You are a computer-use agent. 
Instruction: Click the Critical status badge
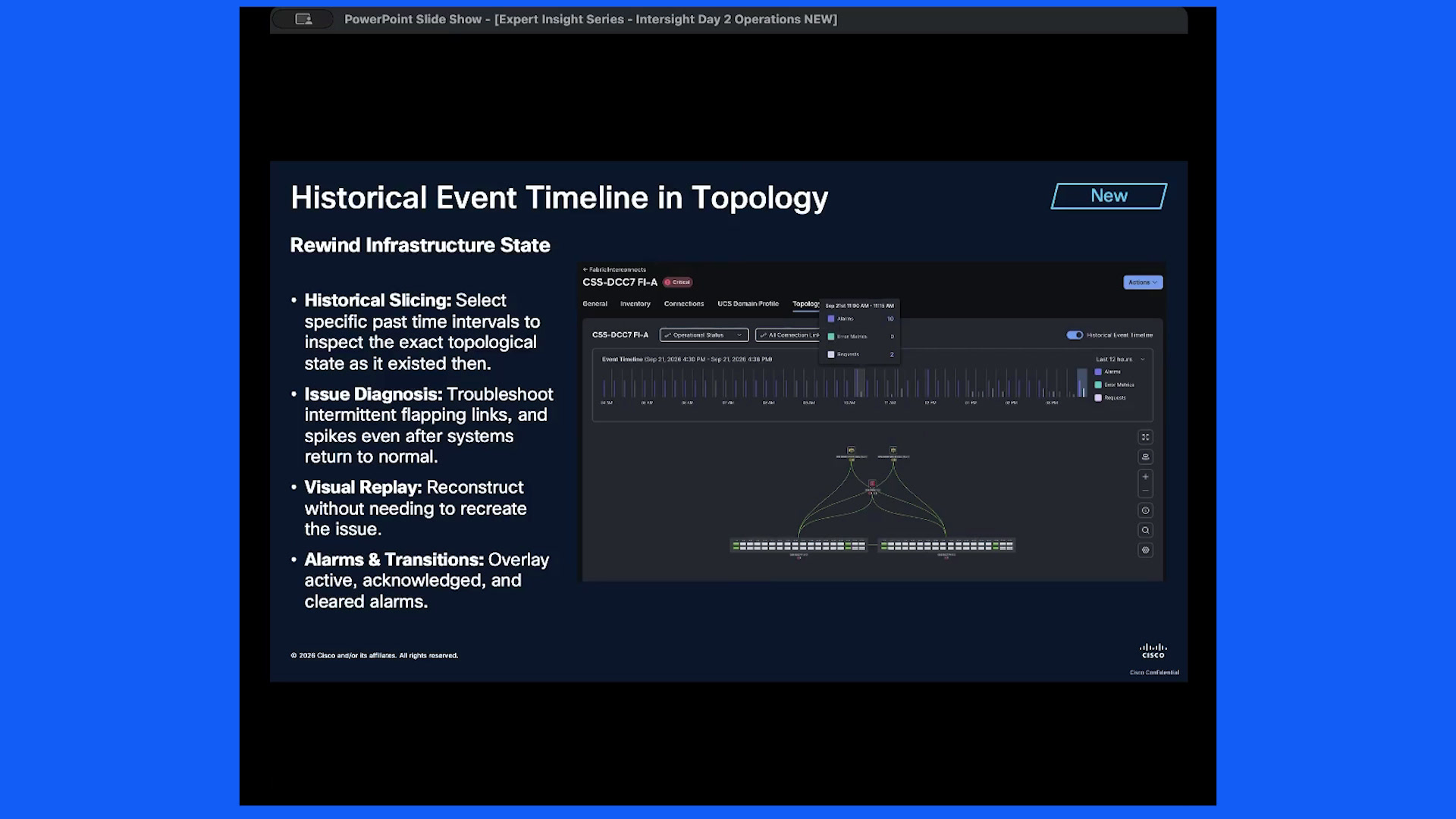678,282
